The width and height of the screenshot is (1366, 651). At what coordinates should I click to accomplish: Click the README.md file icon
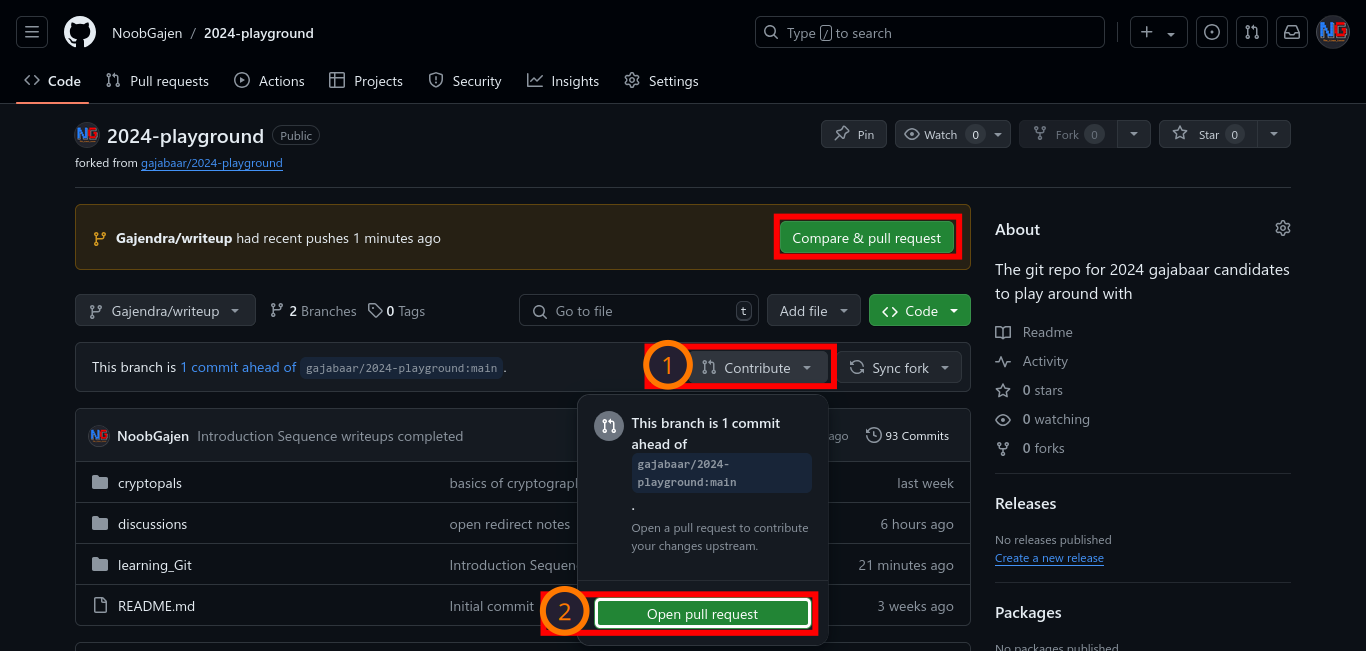[100, 606]
